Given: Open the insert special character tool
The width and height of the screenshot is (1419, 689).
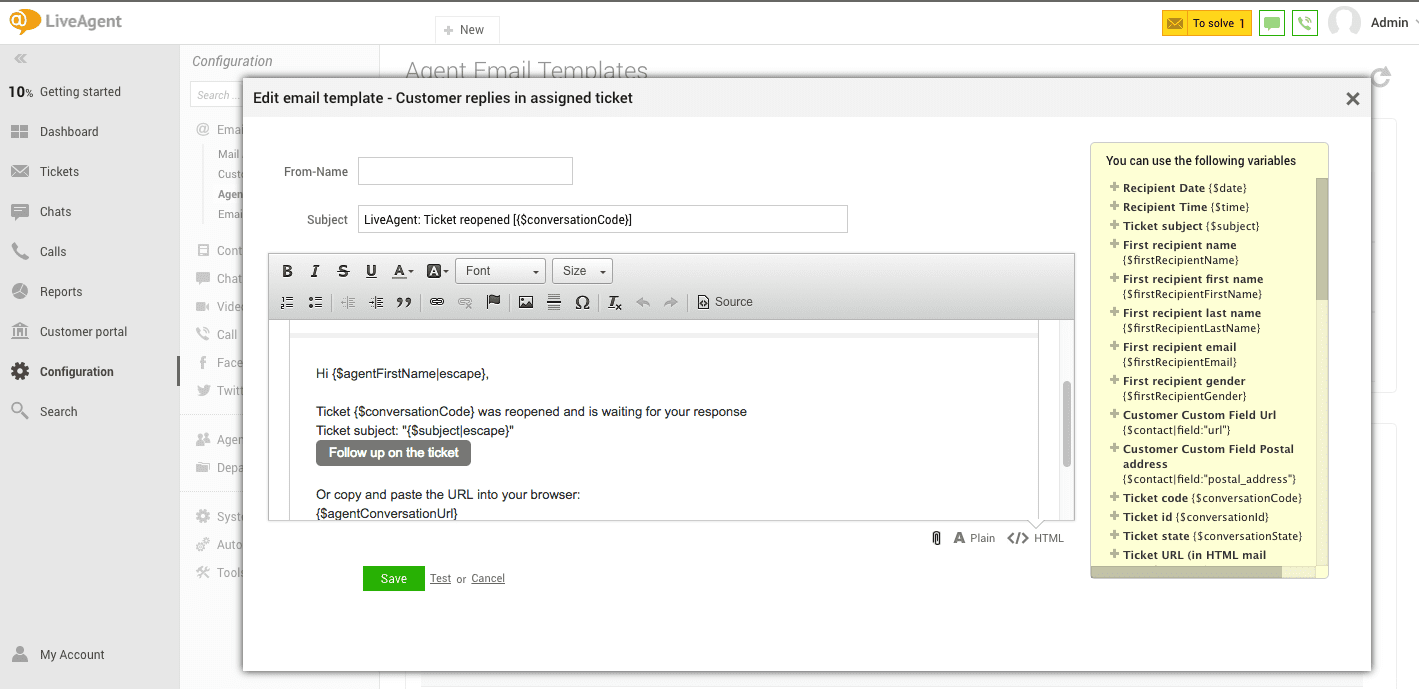Looking at the screenshot, I should pos(583,302).
